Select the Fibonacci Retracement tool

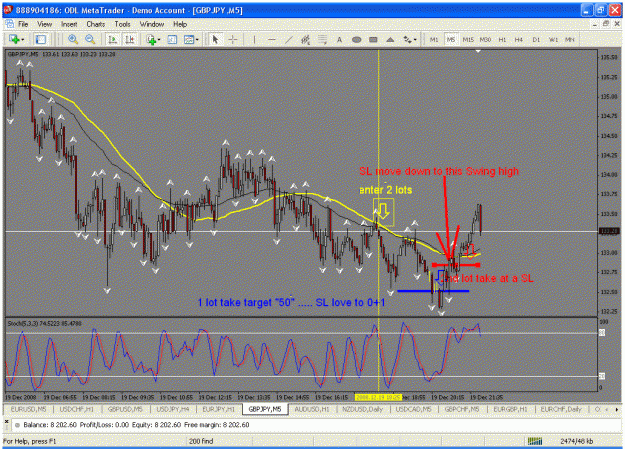click(322, 39)
